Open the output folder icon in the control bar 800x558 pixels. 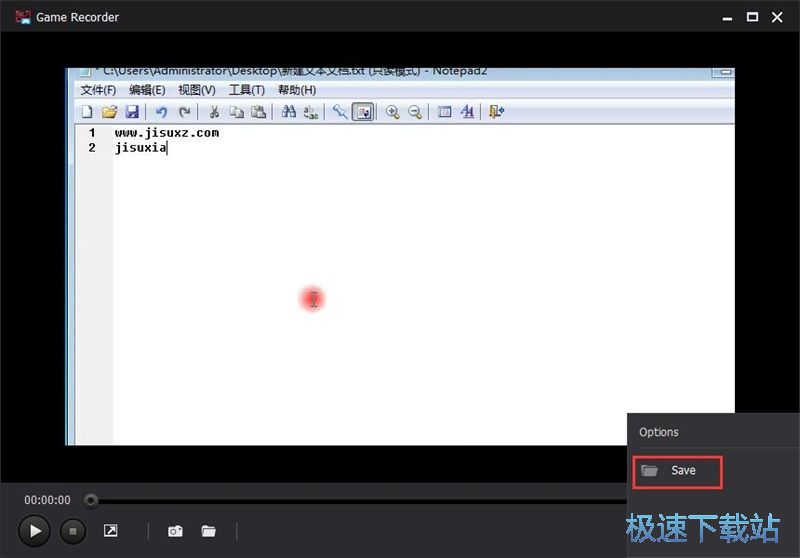click(x=208, y=531)
